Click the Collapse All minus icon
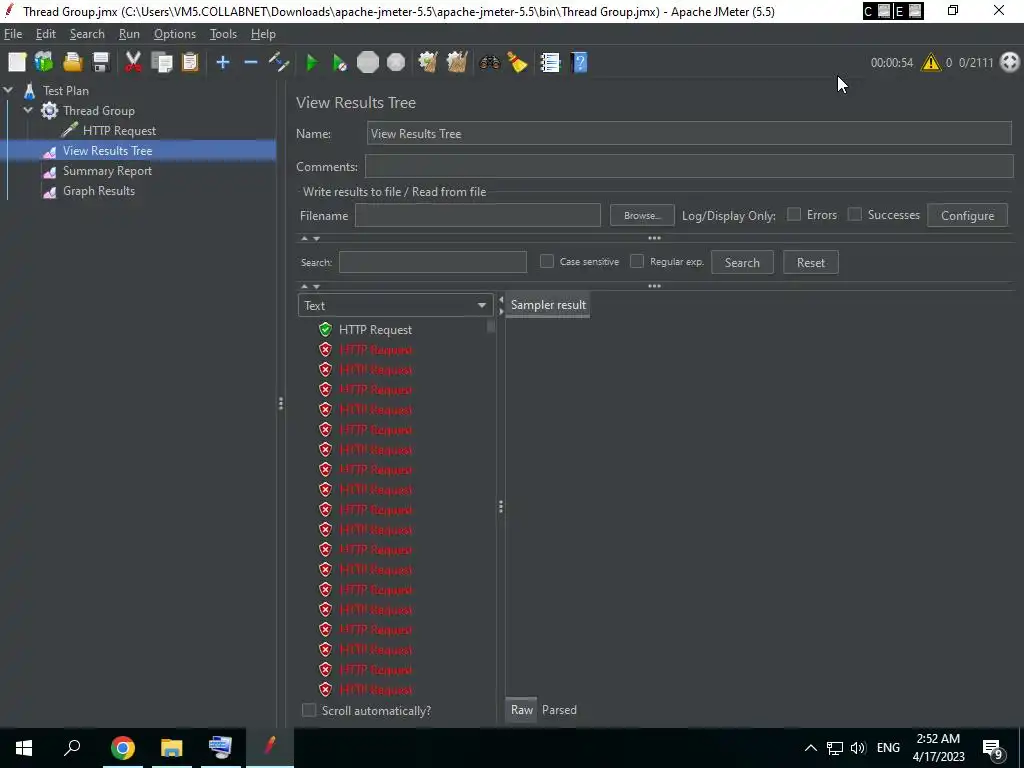The height and width of the screenshot is (768, 1024). (x=251, y=63)
